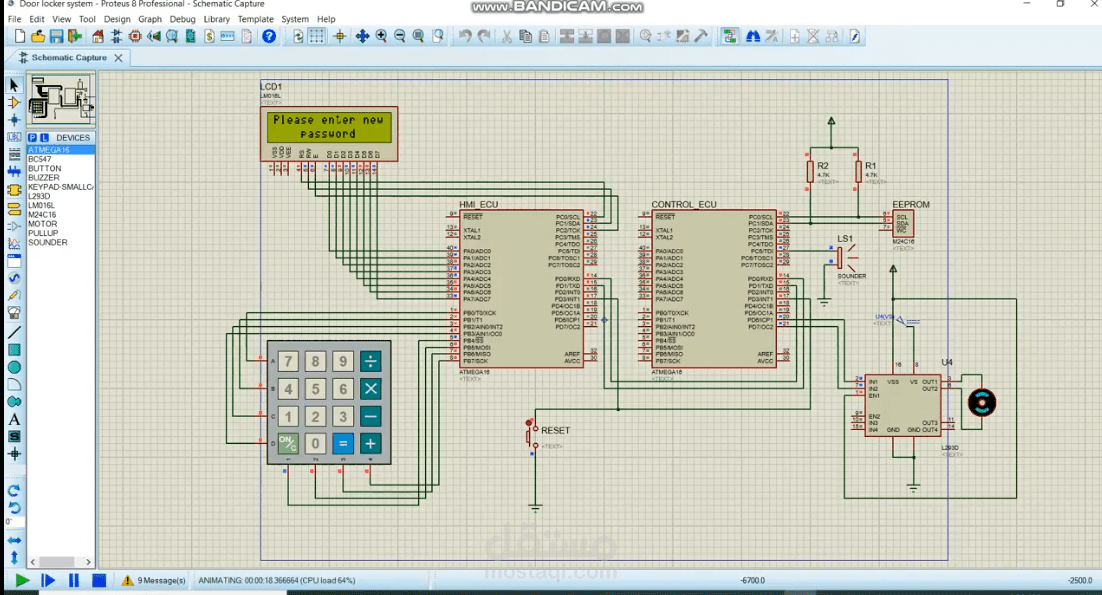
Task: Click the motor component on the schematic
Action: tap(982, 403)
